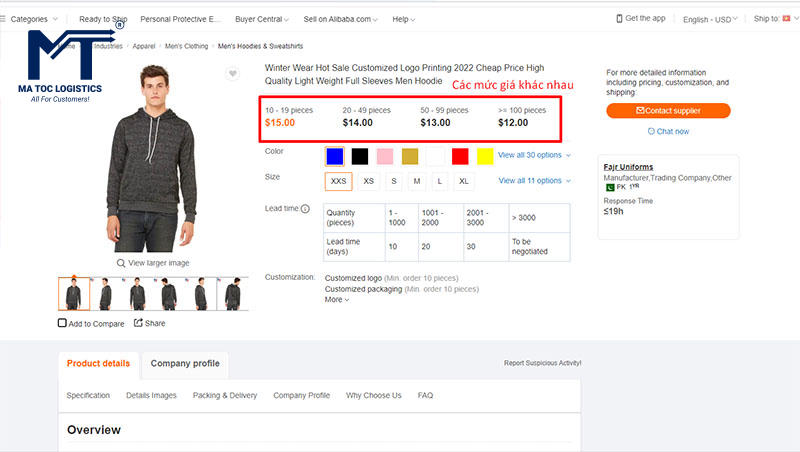Open Ship to country dropdown
The height and width of the screenshot is (452, 800).
coord(776,19)
